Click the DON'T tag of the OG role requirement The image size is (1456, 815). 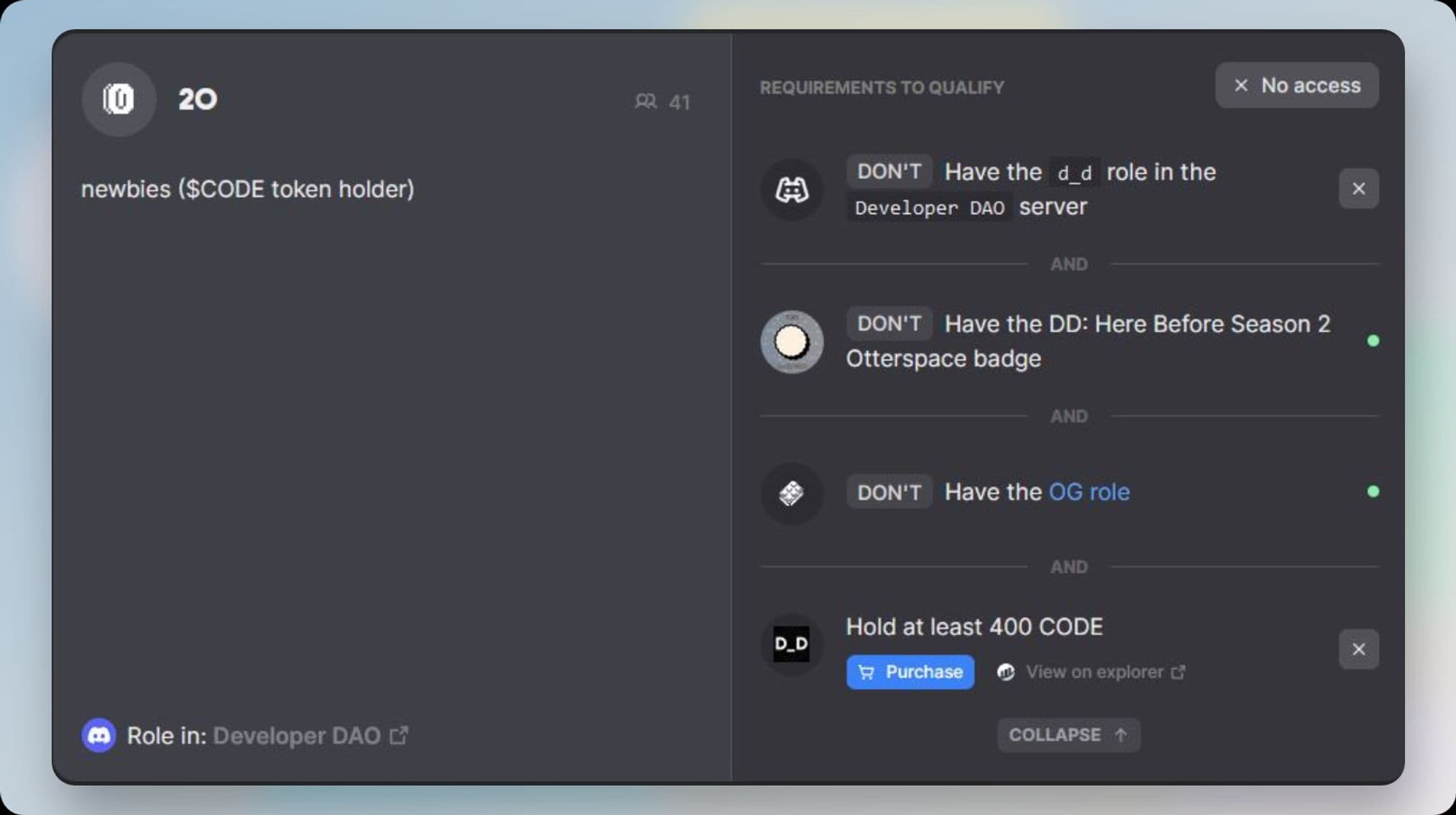[x=889, y=492]
